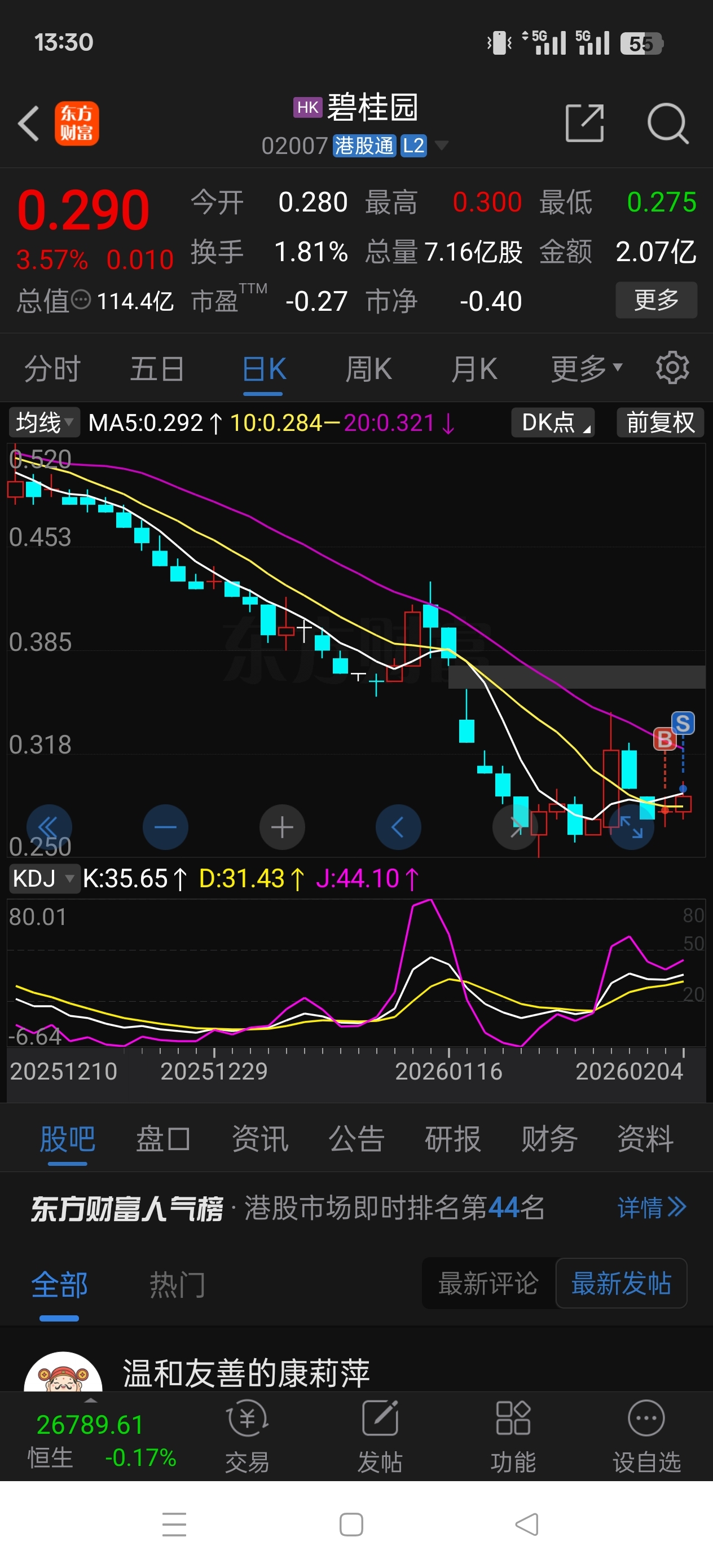Open 股吧 tab
713x1568 pixels.
(68, 1138)
